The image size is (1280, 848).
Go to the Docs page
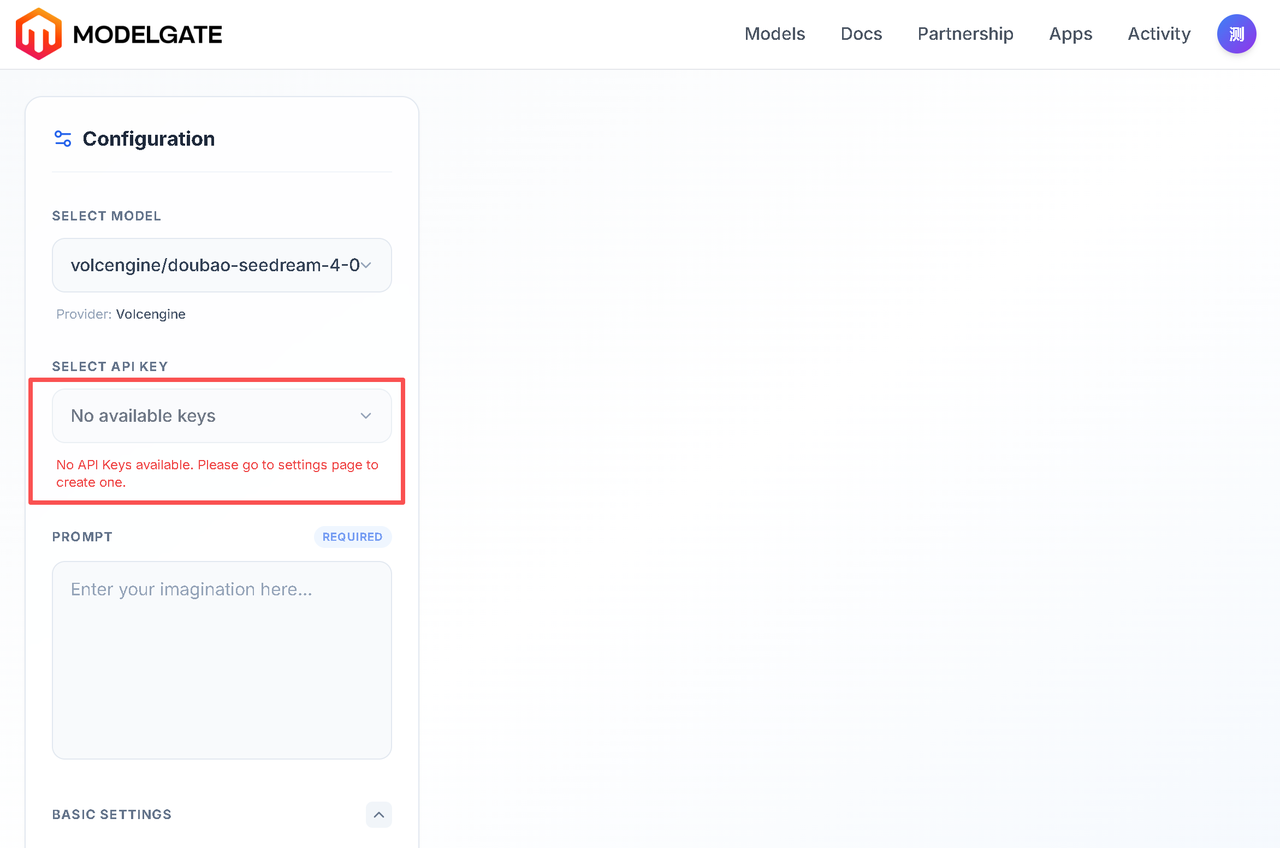(861, 34)
